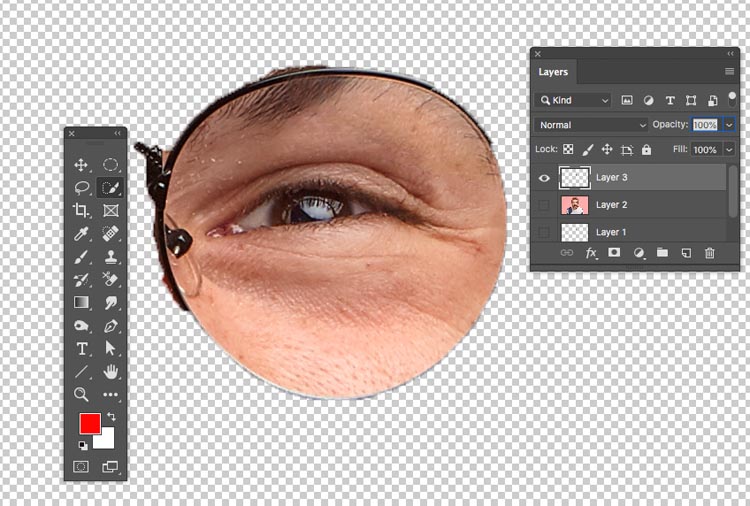Screen dimensions: 750x506
Task: Open the Fill percentage dropdown arrow
Action: pyautogui.click(x=729, y=150)
